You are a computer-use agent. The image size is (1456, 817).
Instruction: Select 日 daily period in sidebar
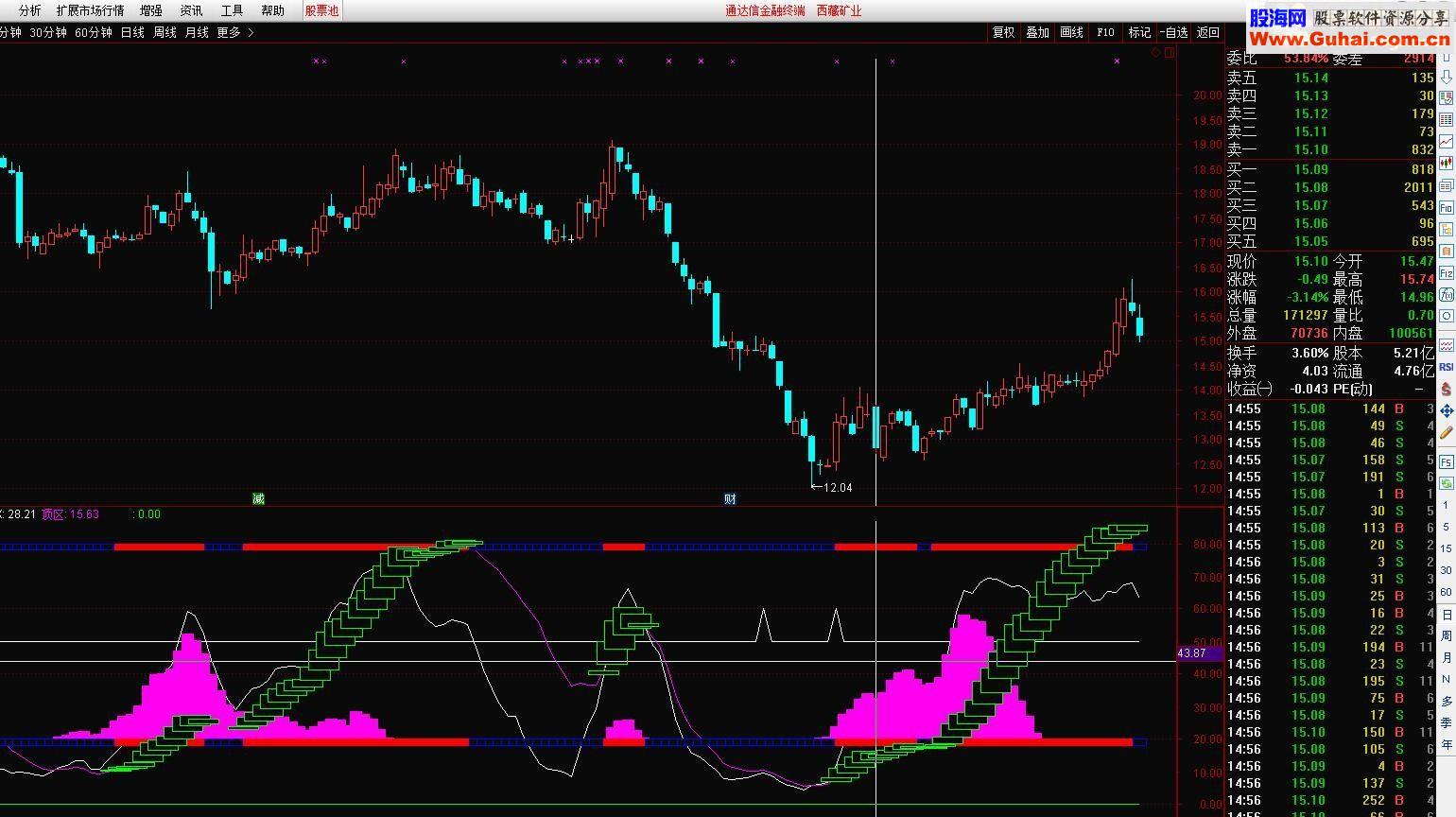click(x=1447, y=615)
